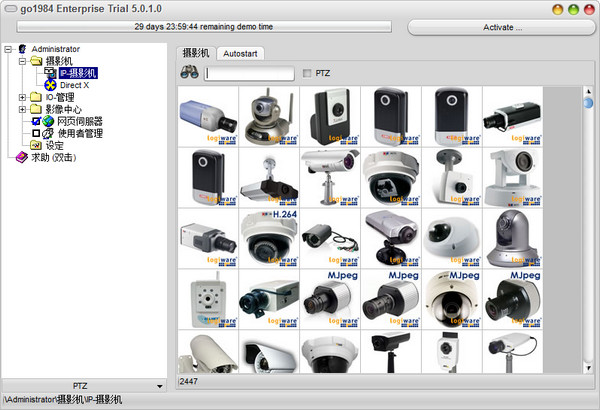Expand the 影像中心 tree node
The image size is (600, 410).
point(22,109)
